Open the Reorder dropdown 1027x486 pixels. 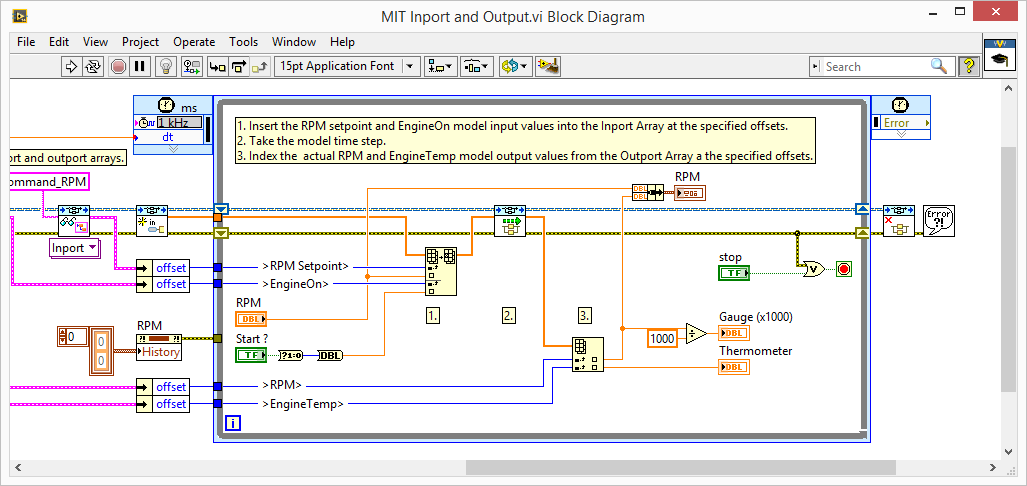tap(515, 66)
